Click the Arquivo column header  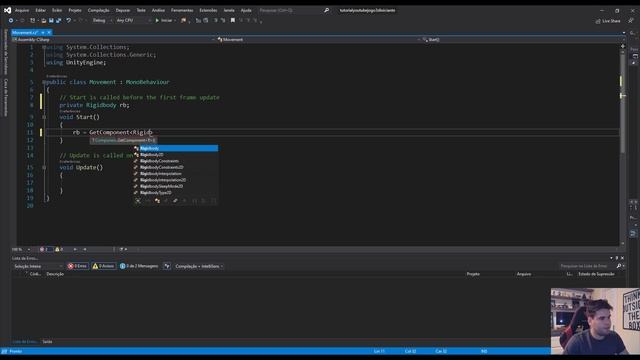coord(524,274)
